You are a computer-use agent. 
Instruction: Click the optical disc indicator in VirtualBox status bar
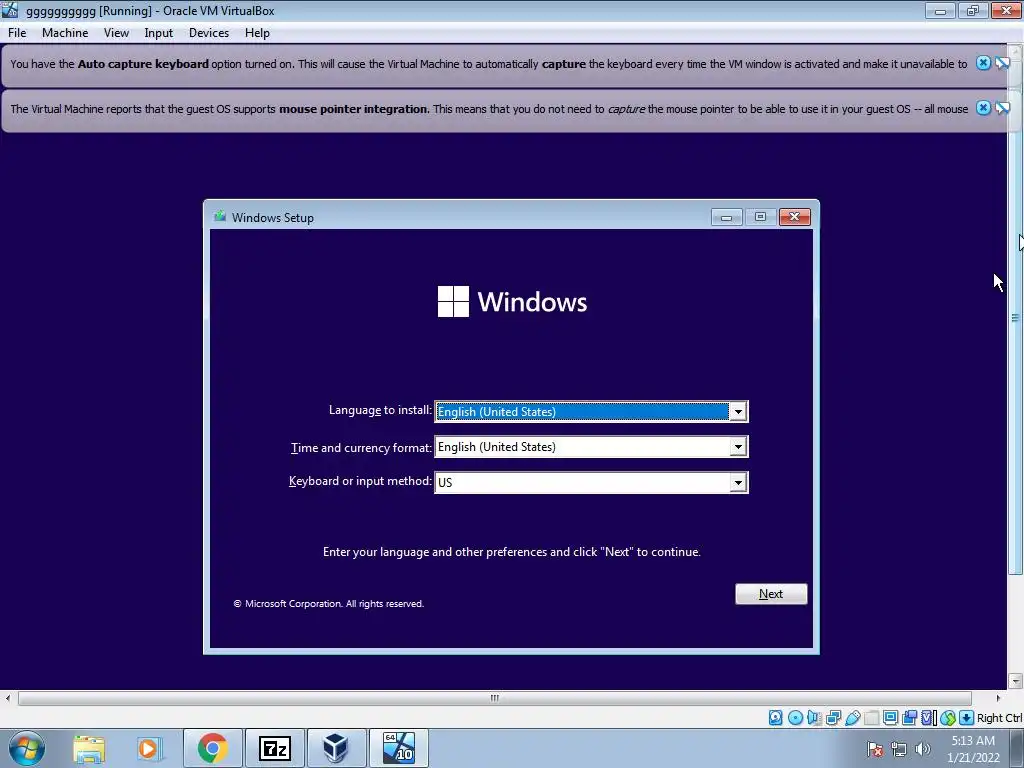pyautogui.click(x=795, y=718)
